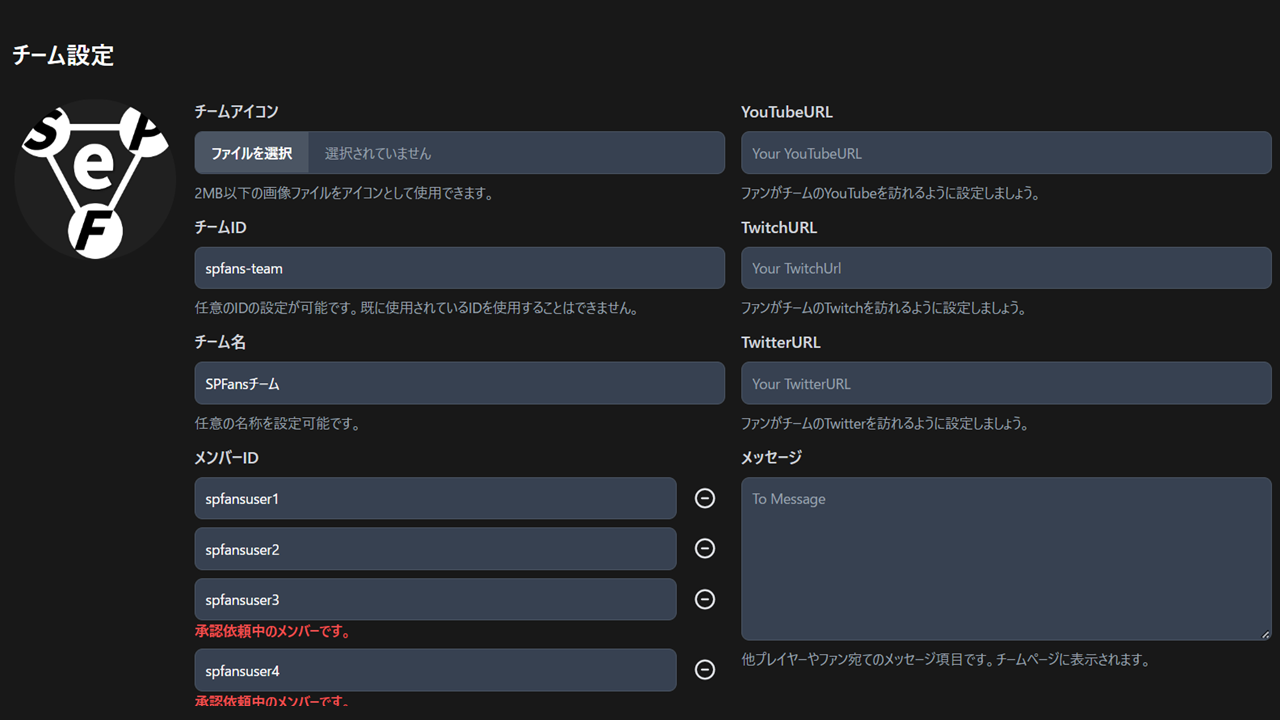Focus the spfansuser2 member ID field
This screenshot has height=720, width=1280.
tap(436, 549)
